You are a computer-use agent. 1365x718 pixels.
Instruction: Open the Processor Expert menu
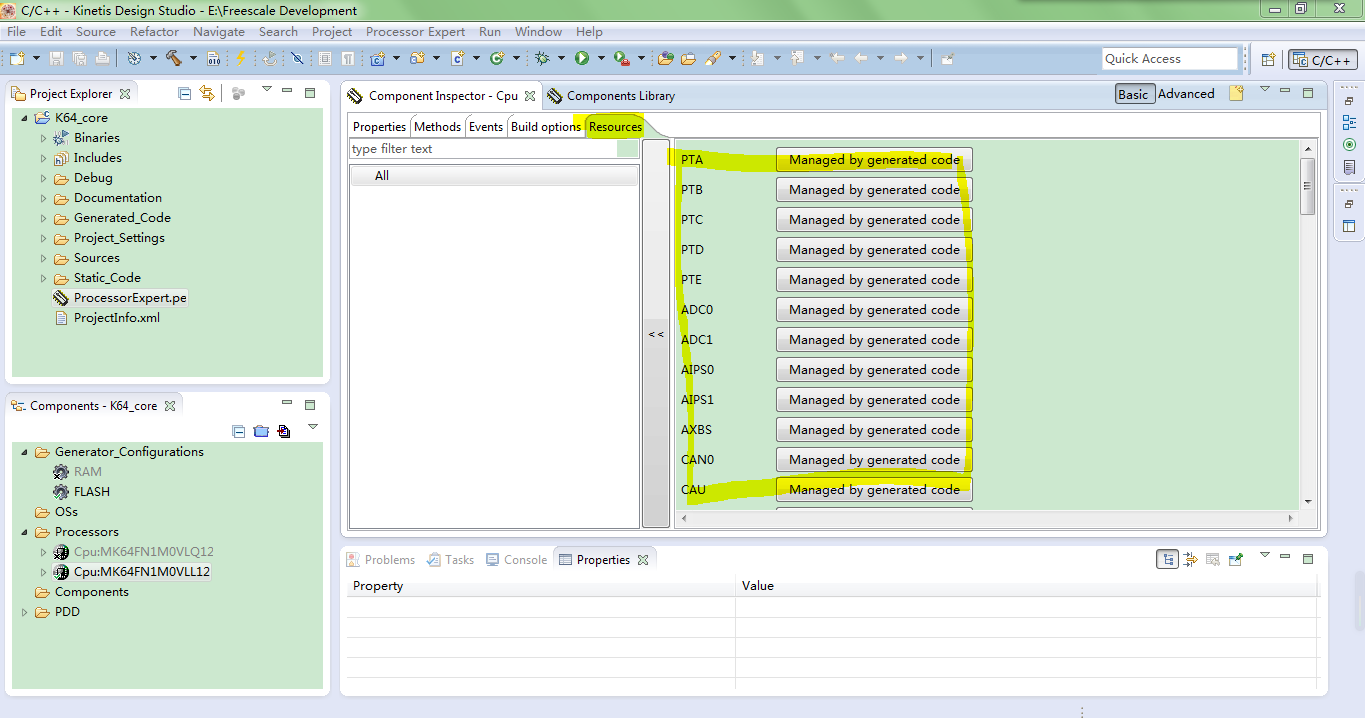point(415,31)
